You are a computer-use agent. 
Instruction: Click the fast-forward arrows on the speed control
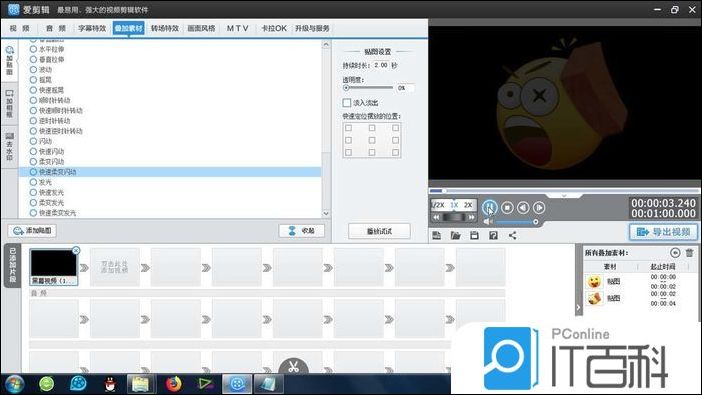[471, 217]
